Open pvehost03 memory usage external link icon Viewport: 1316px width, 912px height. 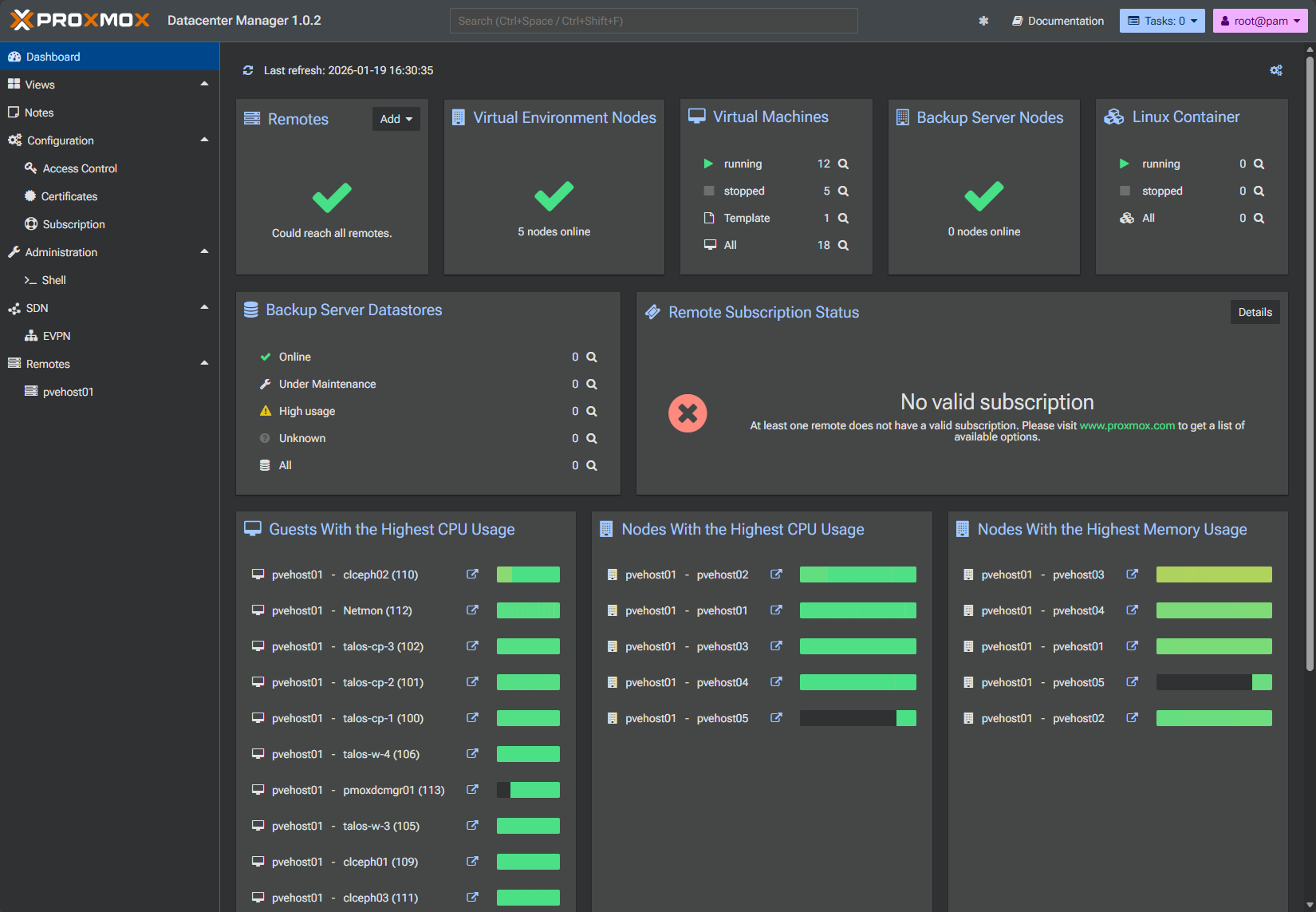pyautogui.click(x=1132, y=574)
